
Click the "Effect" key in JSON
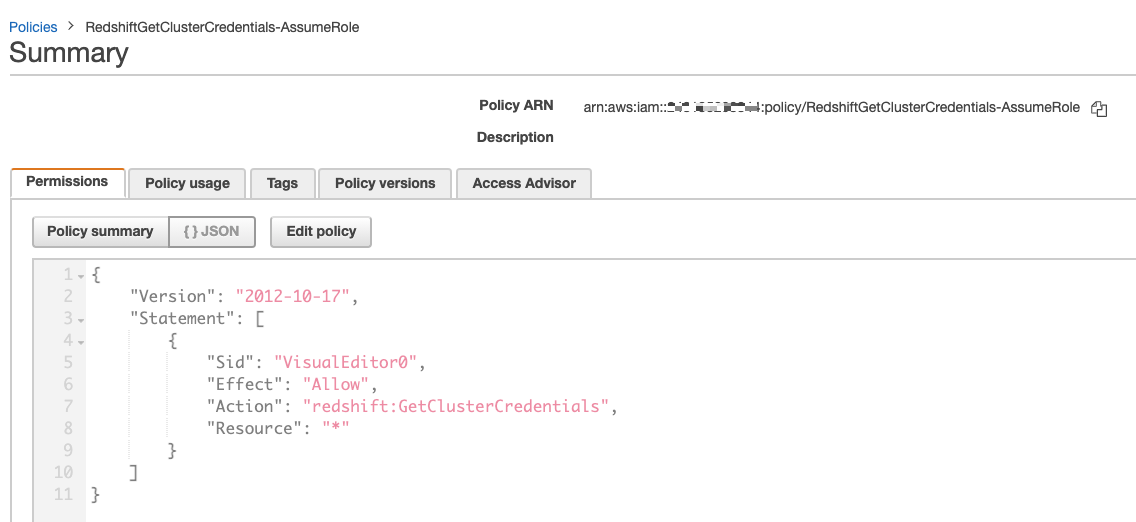pos(245,384)
